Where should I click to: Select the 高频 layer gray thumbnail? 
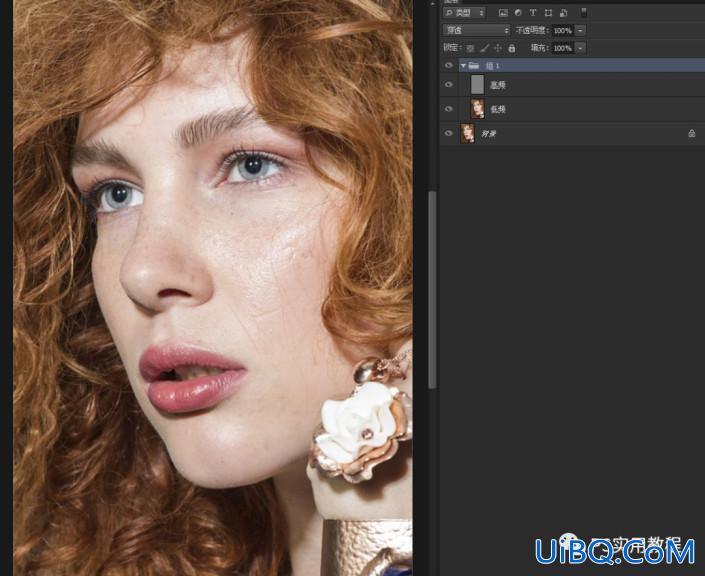pos(477,85)
